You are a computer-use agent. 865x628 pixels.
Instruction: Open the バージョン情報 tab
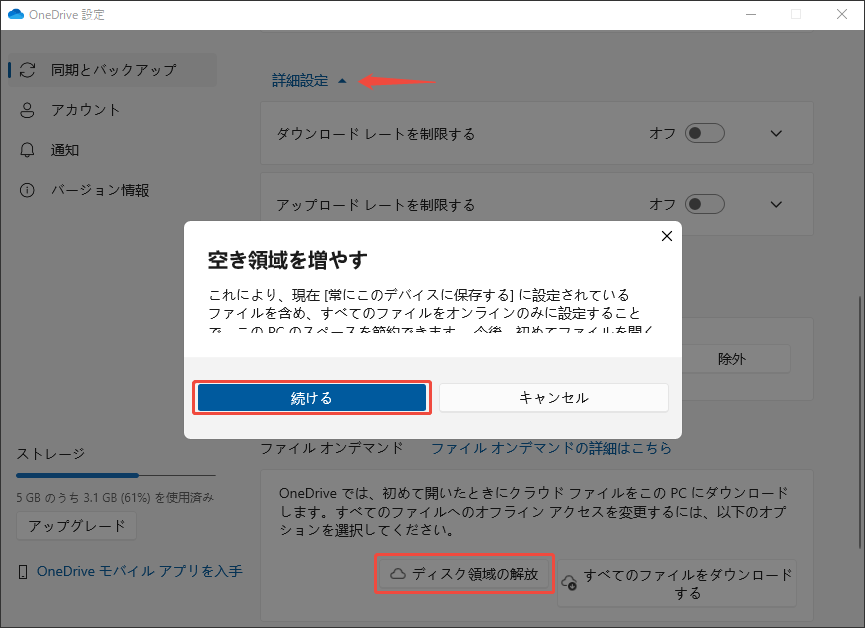tap(113, 190)
